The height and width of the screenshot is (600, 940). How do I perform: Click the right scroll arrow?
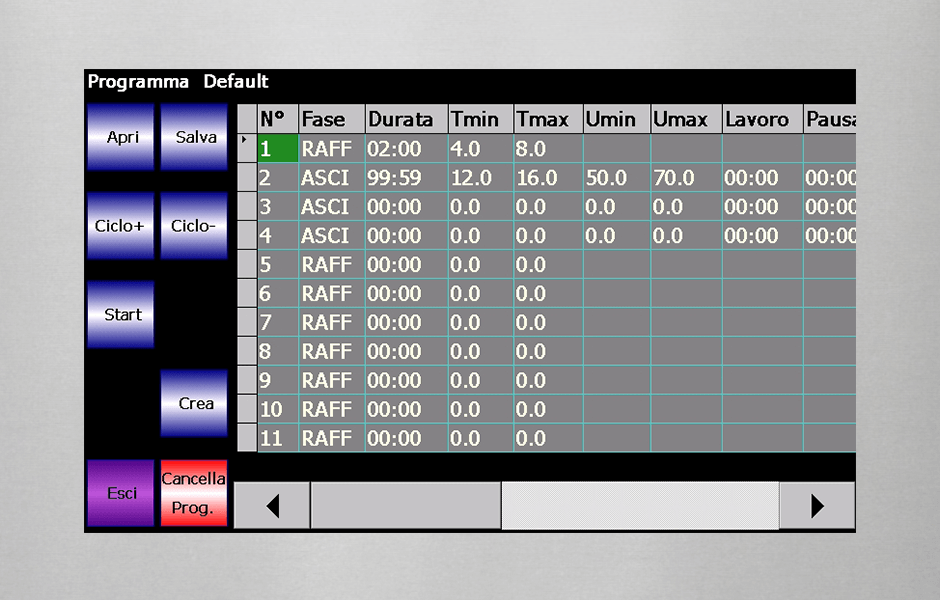[x=817, y=506]
